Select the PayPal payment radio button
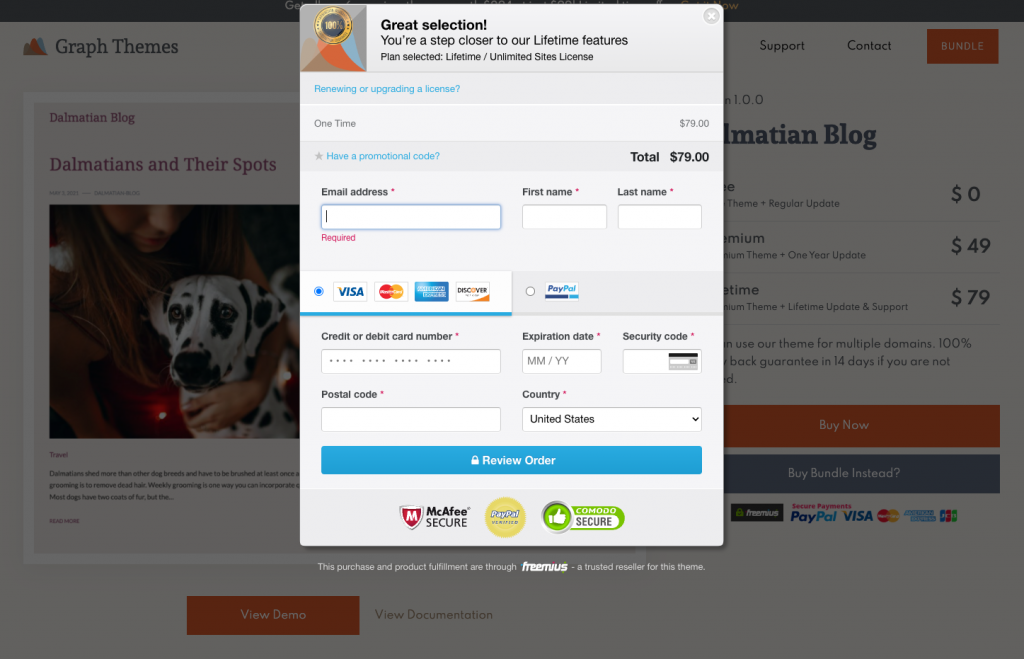The image size is (1024, 659). (530, 291)
